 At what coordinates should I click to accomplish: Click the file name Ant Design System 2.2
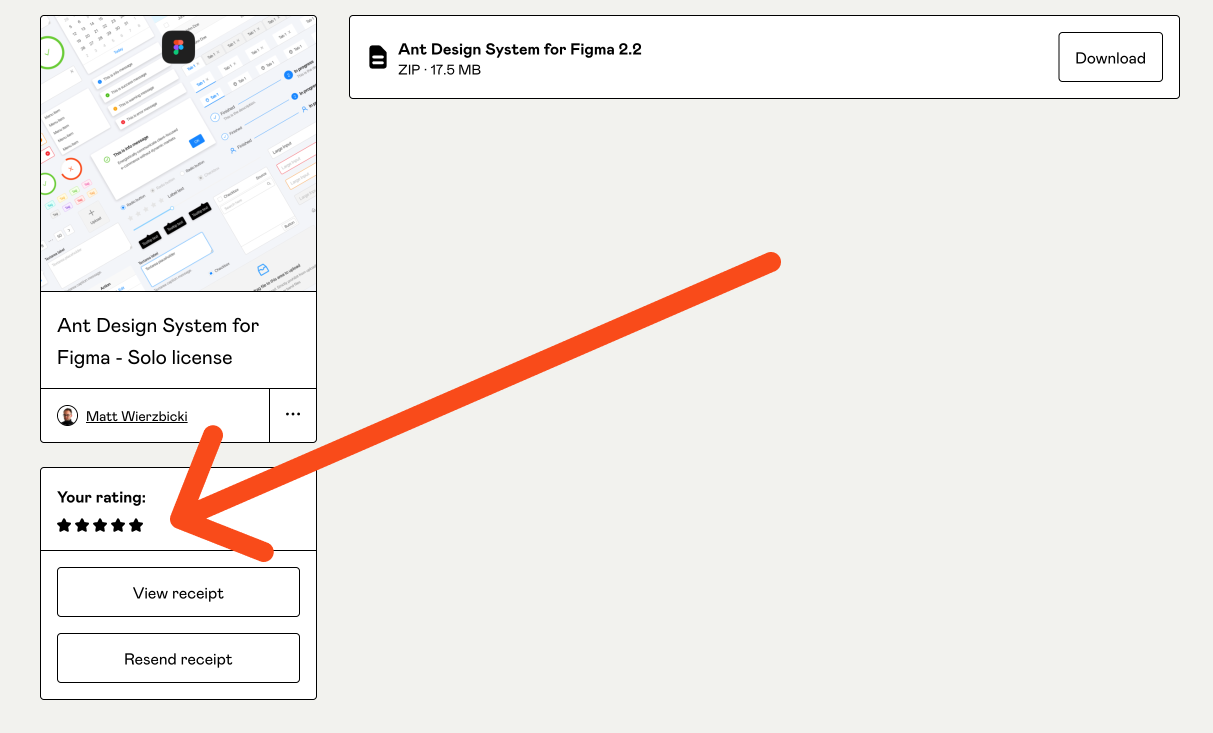click(521, 48)
